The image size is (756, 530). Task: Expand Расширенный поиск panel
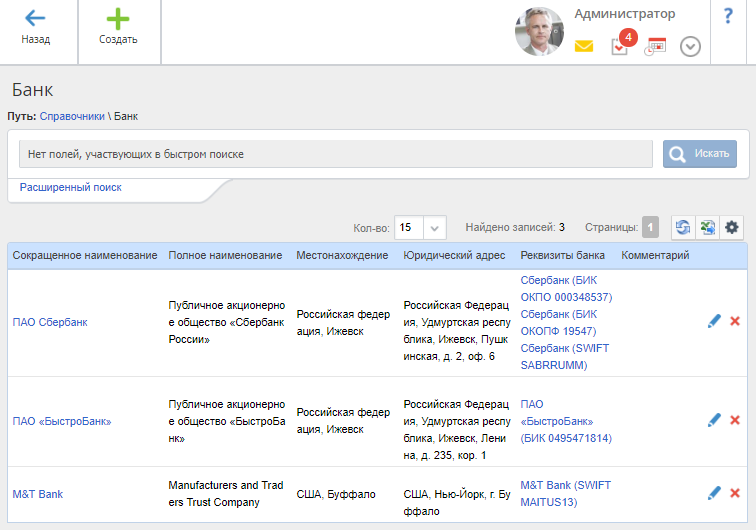(71, 187)
